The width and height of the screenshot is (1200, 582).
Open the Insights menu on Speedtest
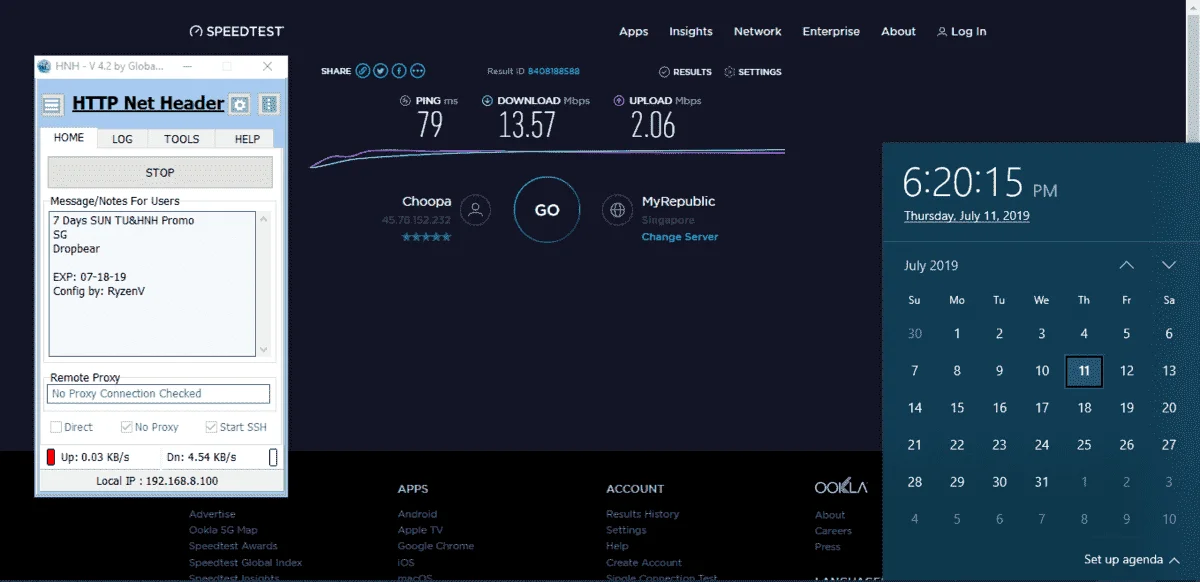pyautogui.click(x=691, y=31)
